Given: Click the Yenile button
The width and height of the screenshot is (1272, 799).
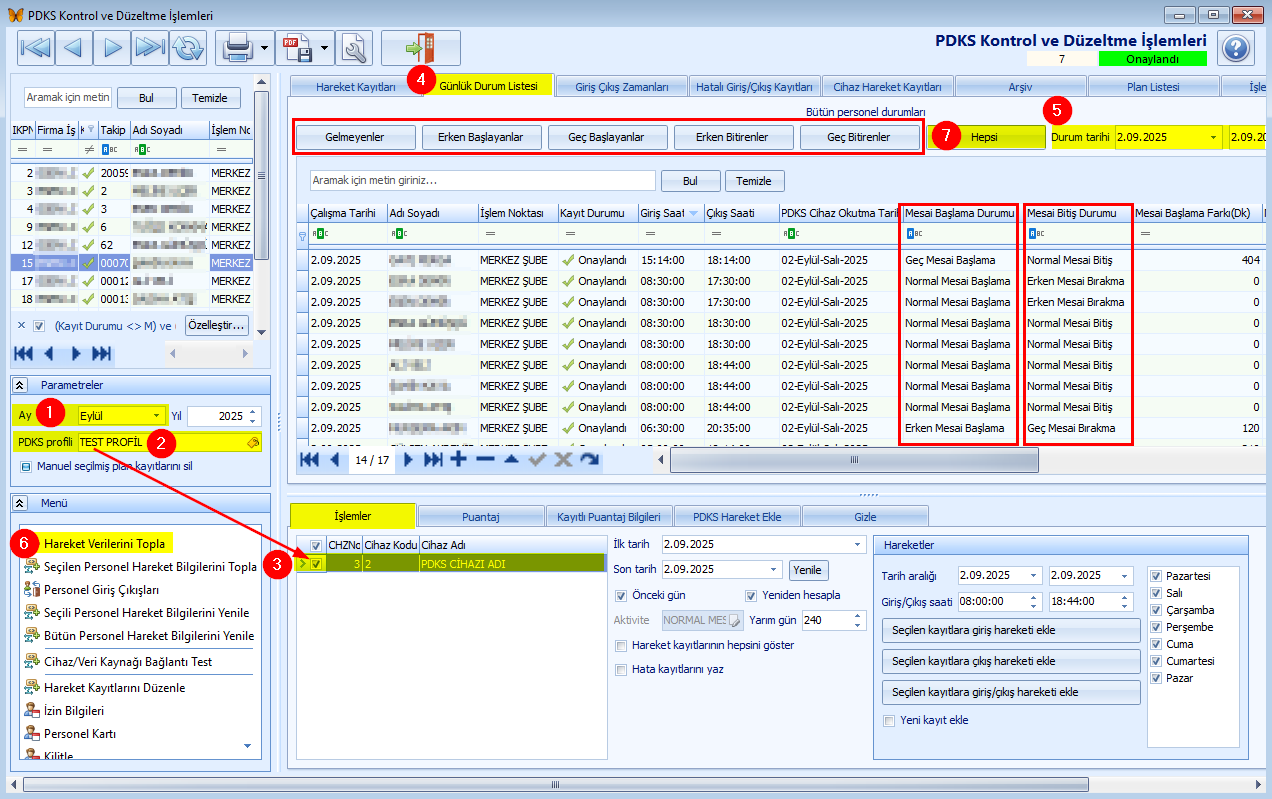Looking at the screenshot, I should 806,569.
